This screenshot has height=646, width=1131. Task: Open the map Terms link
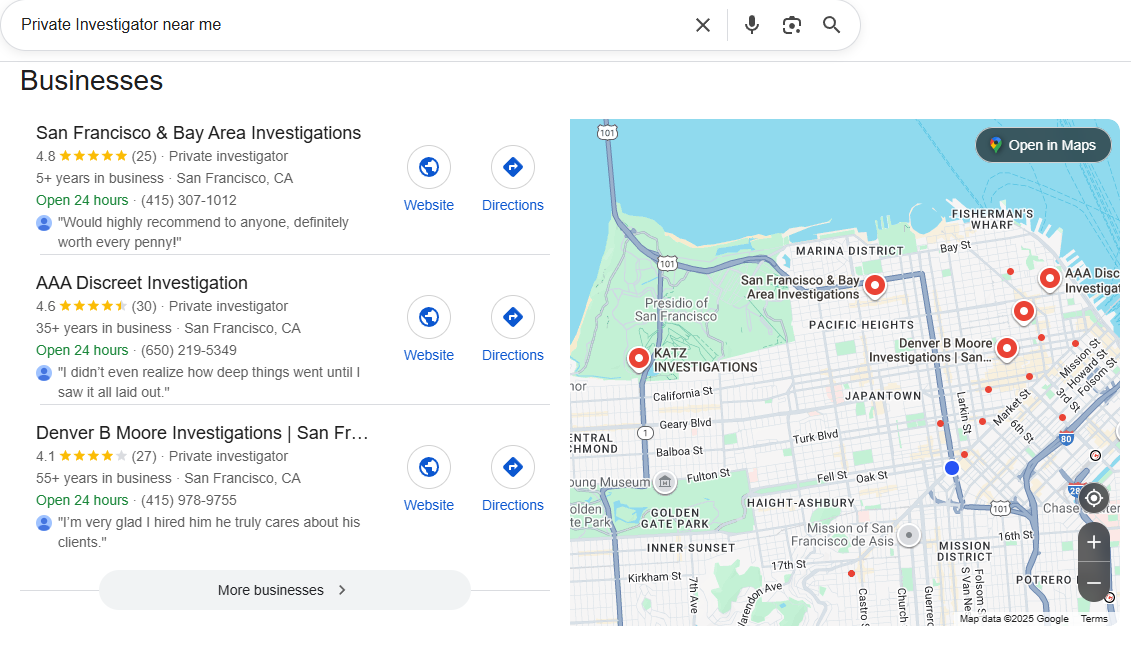(x=1094, y=619)
